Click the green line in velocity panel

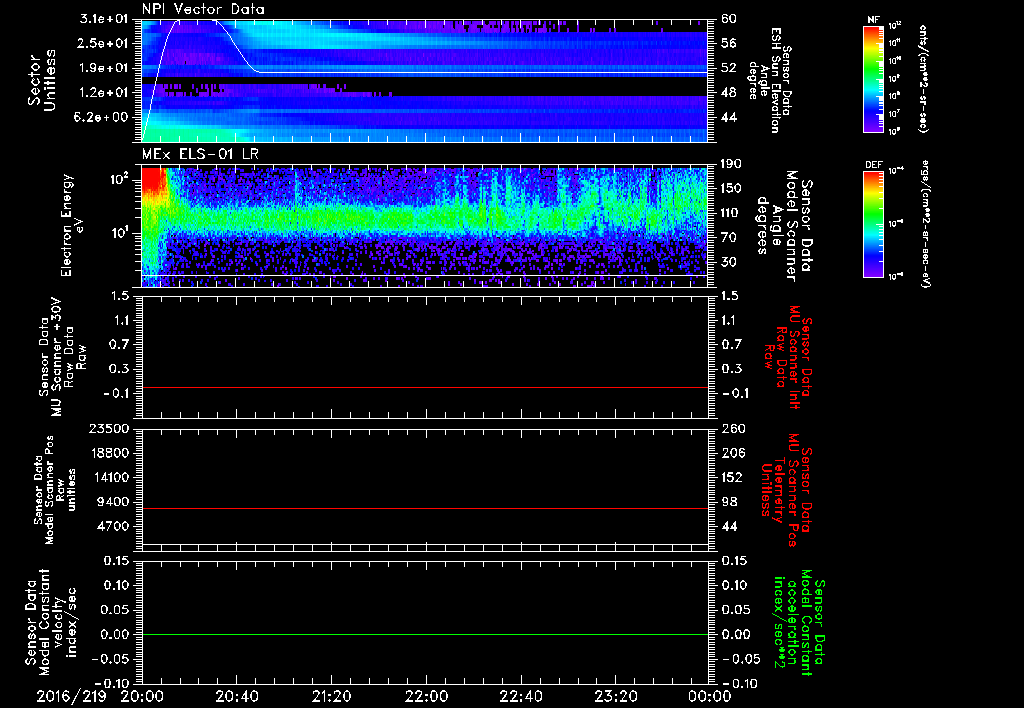point(425,634)
